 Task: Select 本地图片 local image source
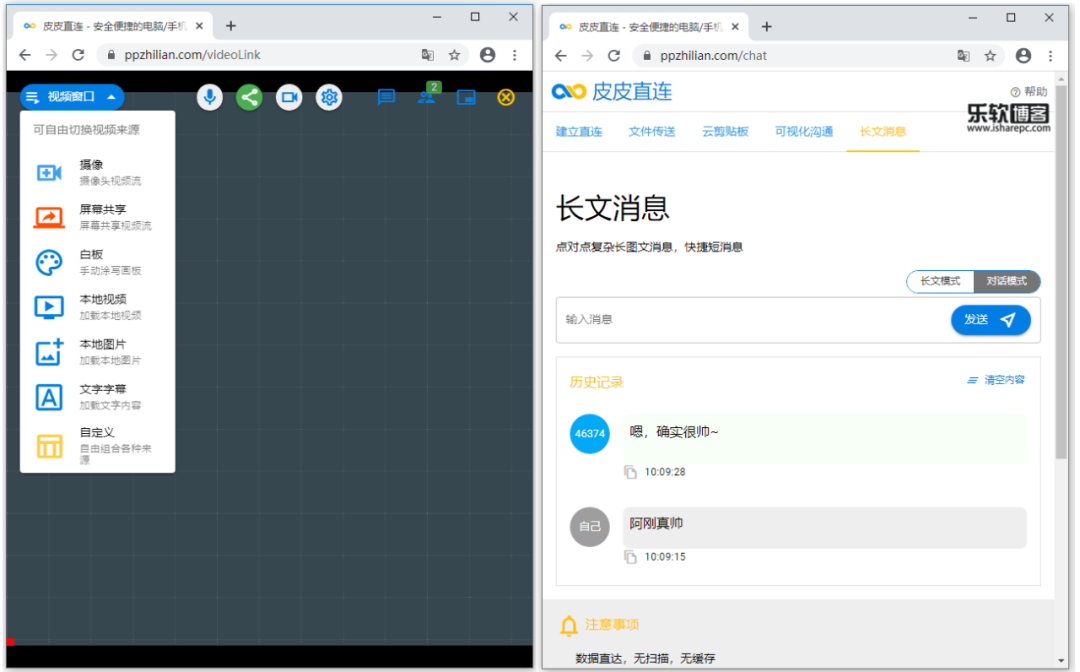[97, 351]
